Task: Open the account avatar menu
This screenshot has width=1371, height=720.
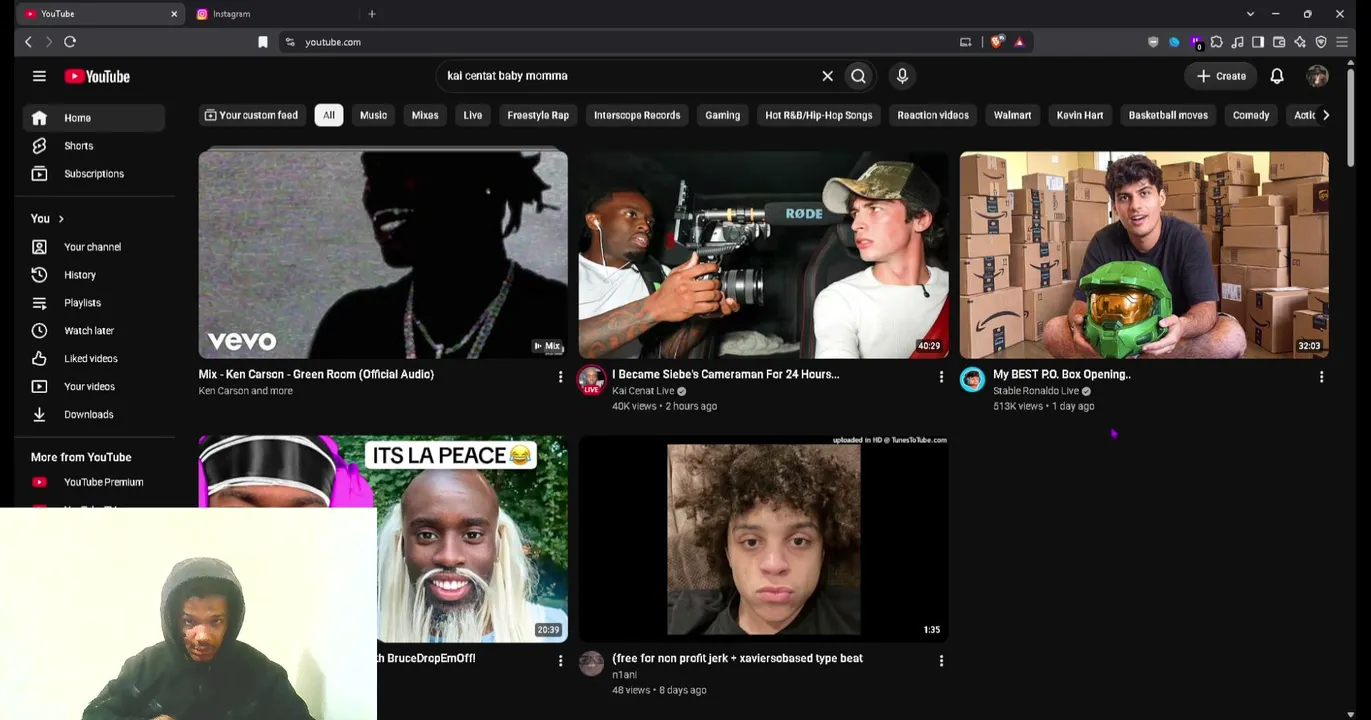Action: pyautogui.click(x=1317, y=76)
